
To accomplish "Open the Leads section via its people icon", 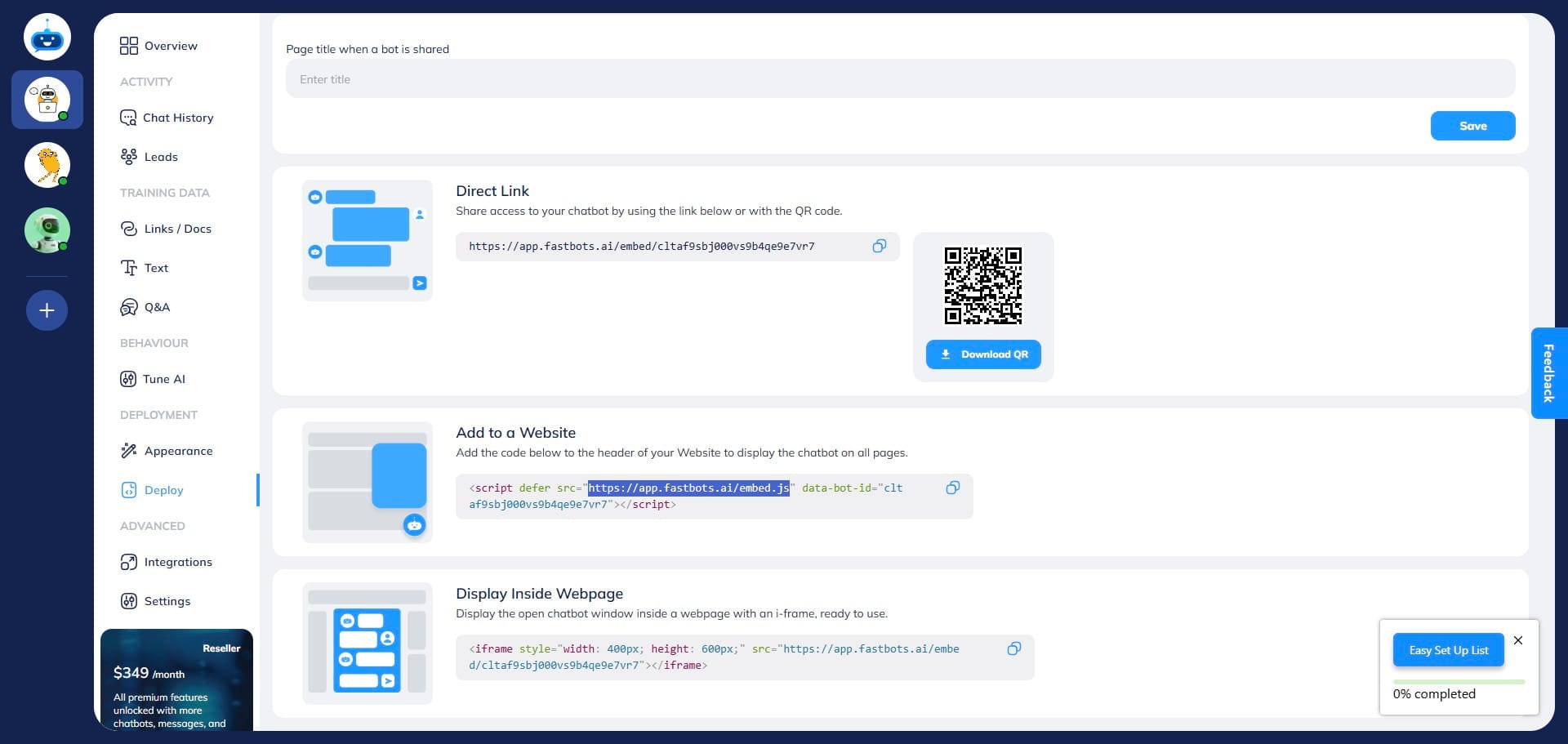I will pos(129,157).
